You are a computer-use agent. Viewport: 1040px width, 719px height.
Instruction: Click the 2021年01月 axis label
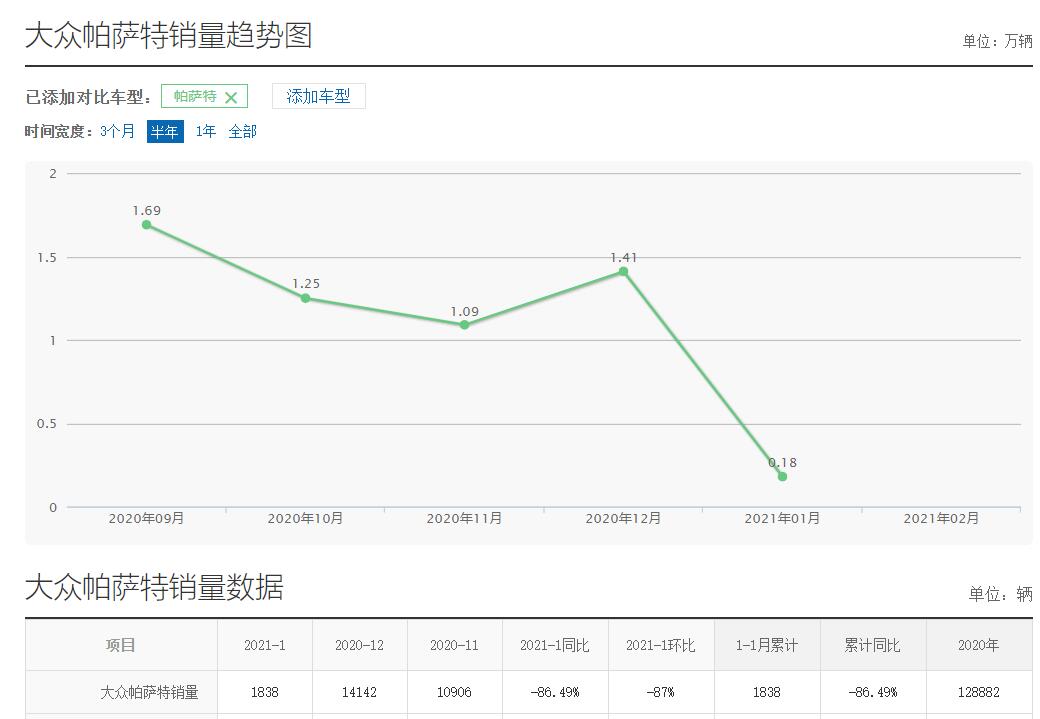tap(783, 518)
